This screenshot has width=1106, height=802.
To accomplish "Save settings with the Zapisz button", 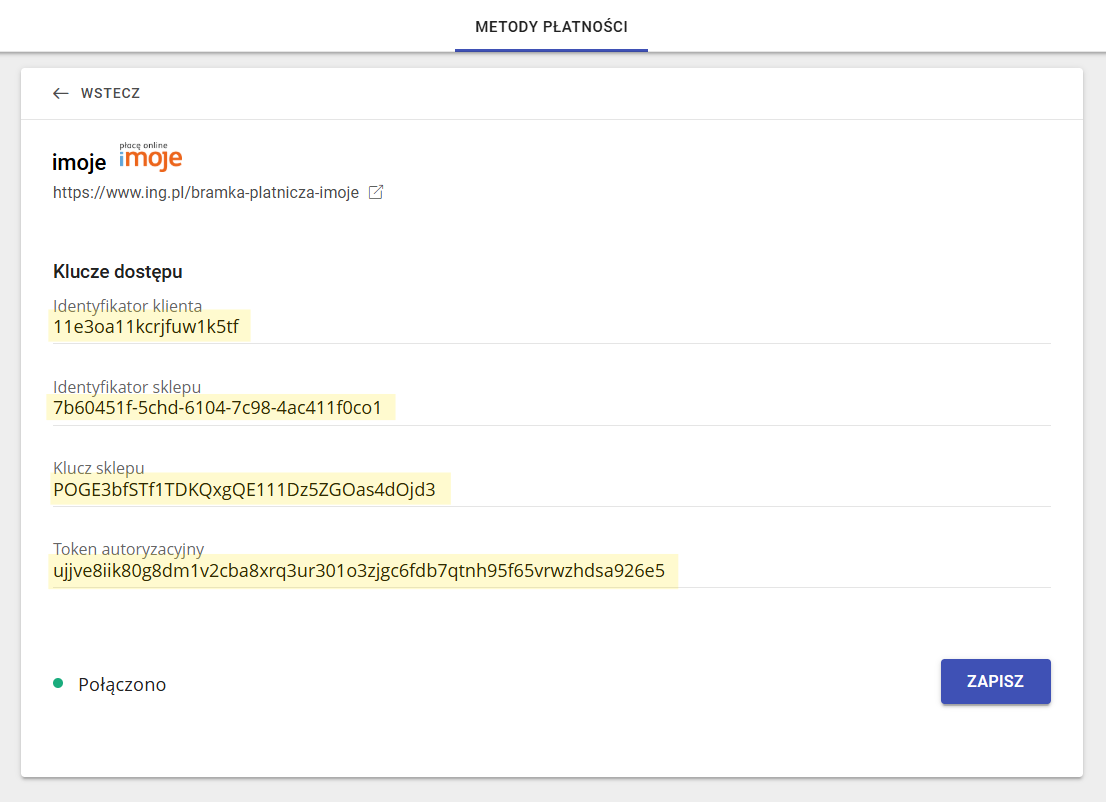I will pos(995,681).
